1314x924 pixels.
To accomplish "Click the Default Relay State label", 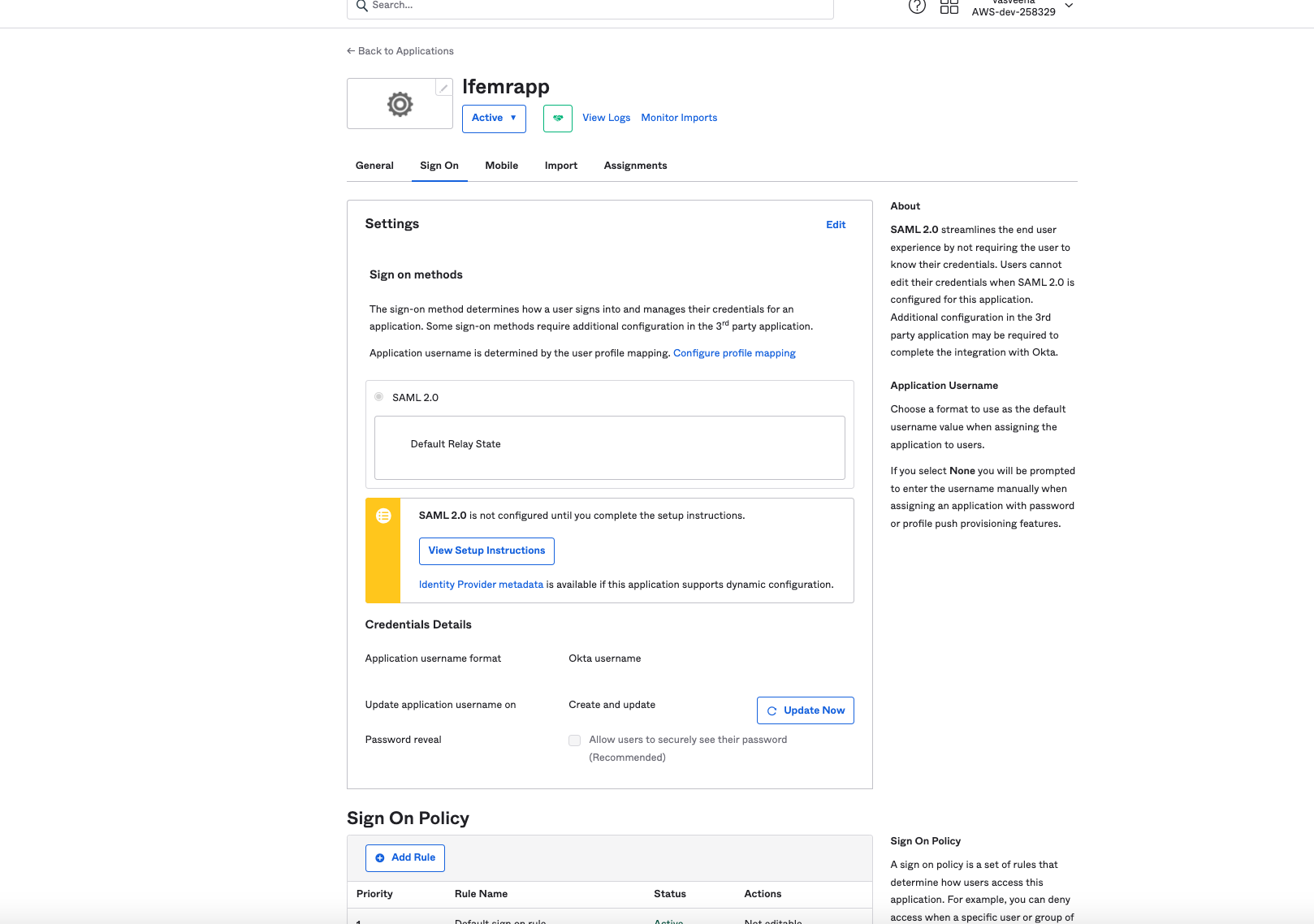I will tap(456, 444).
